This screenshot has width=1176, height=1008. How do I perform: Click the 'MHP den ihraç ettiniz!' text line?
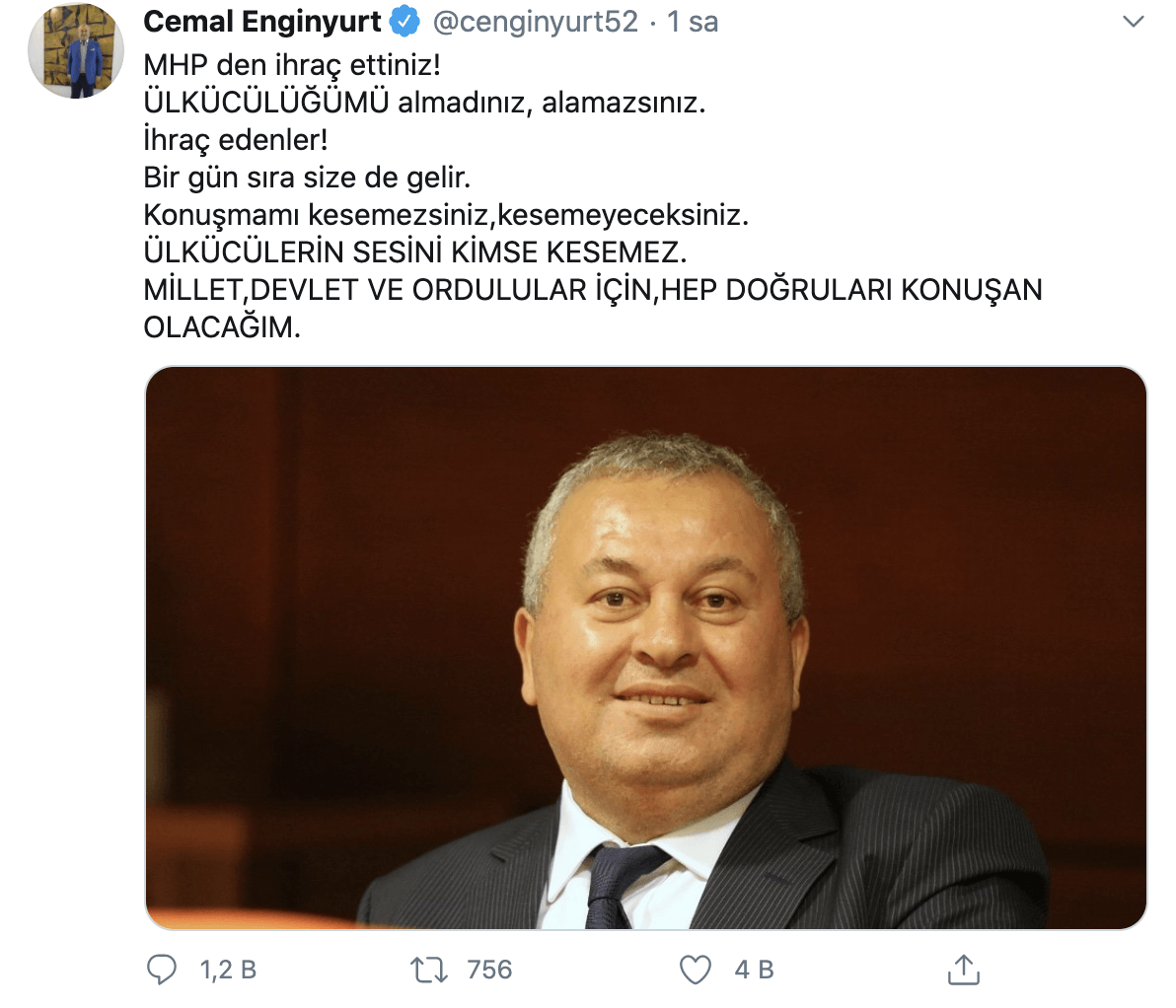pyautogui.click(x=292, y=65)
